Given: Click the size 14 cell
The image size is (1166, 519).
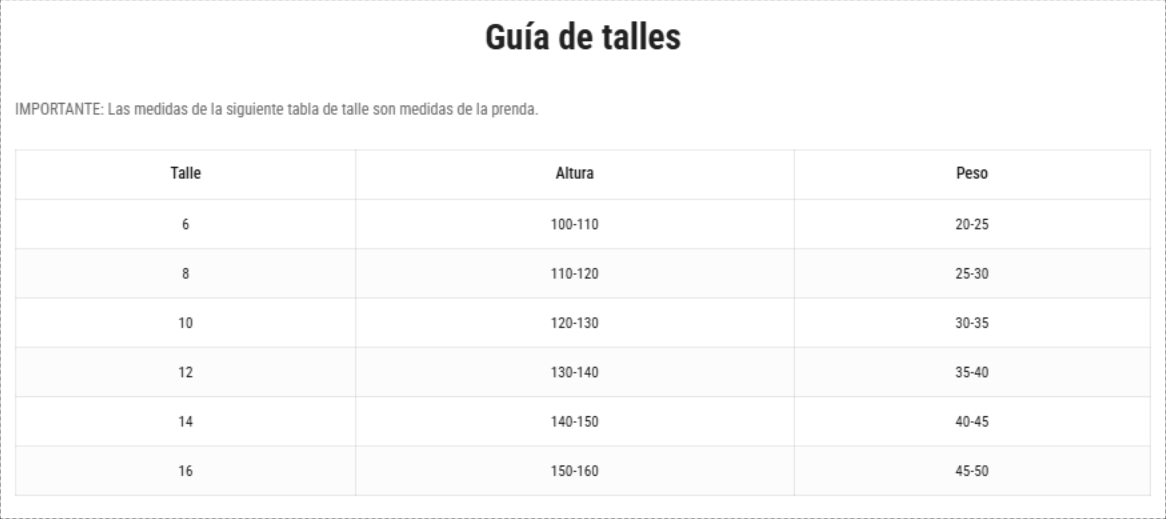Looking at the screenshot, I should click(x=185, y=422).
